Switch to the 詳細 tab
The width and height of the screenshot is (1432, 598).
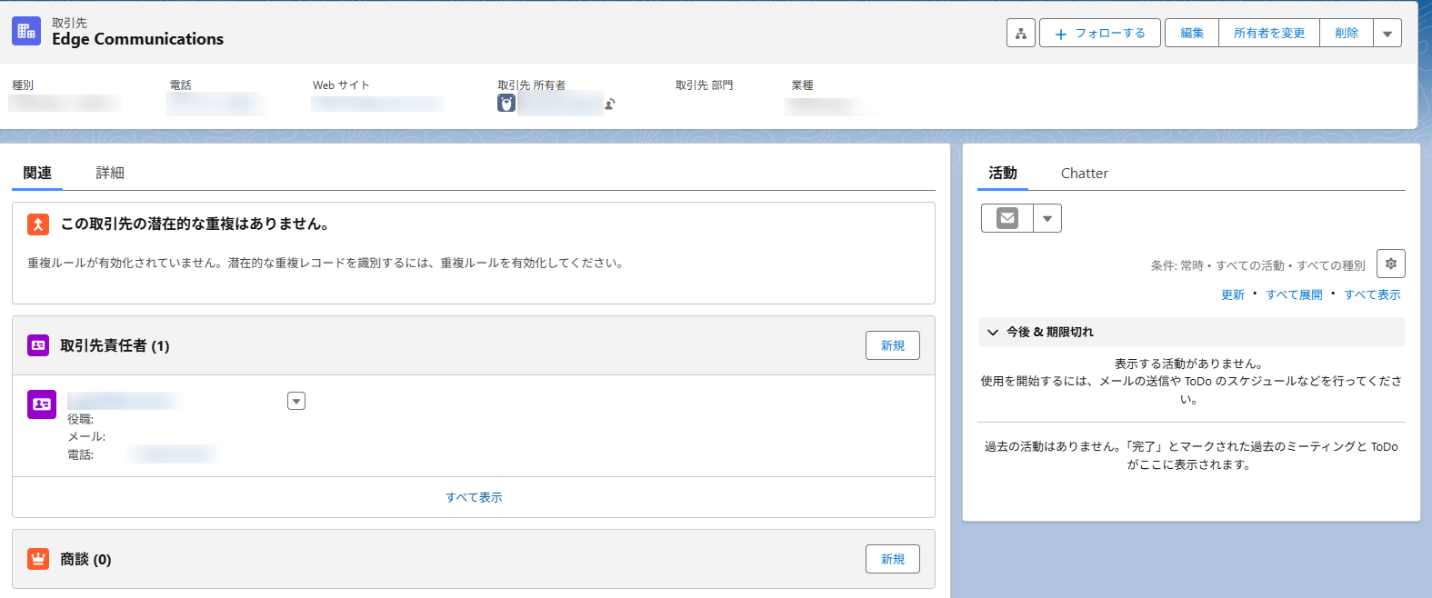click(x=109, y=172)
